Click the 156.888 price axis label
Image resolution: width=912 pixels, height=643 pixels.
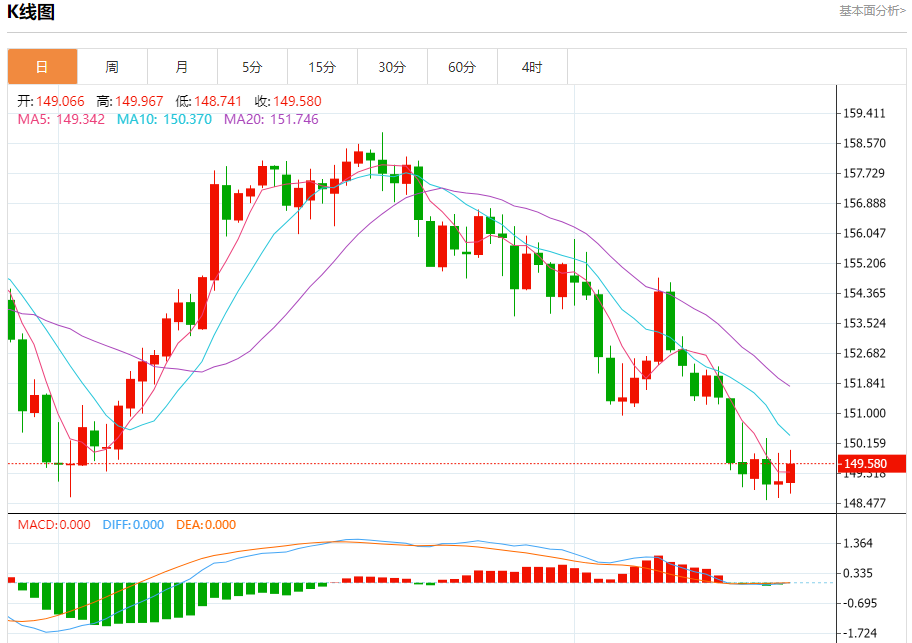point(864,203)
